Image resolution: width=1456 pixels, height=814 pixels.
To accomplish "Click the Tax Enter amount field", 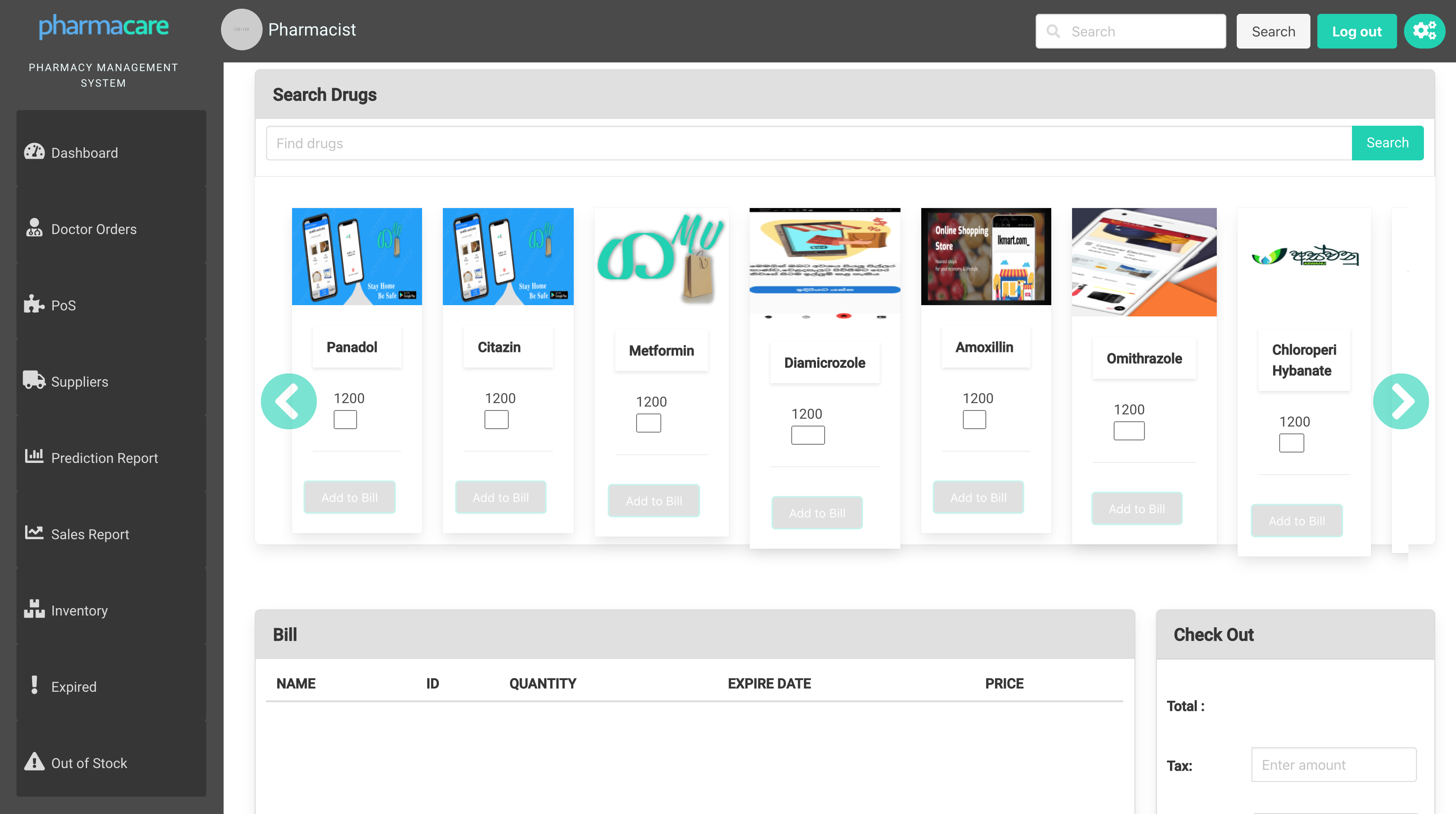I will [x=1333, y=765].
